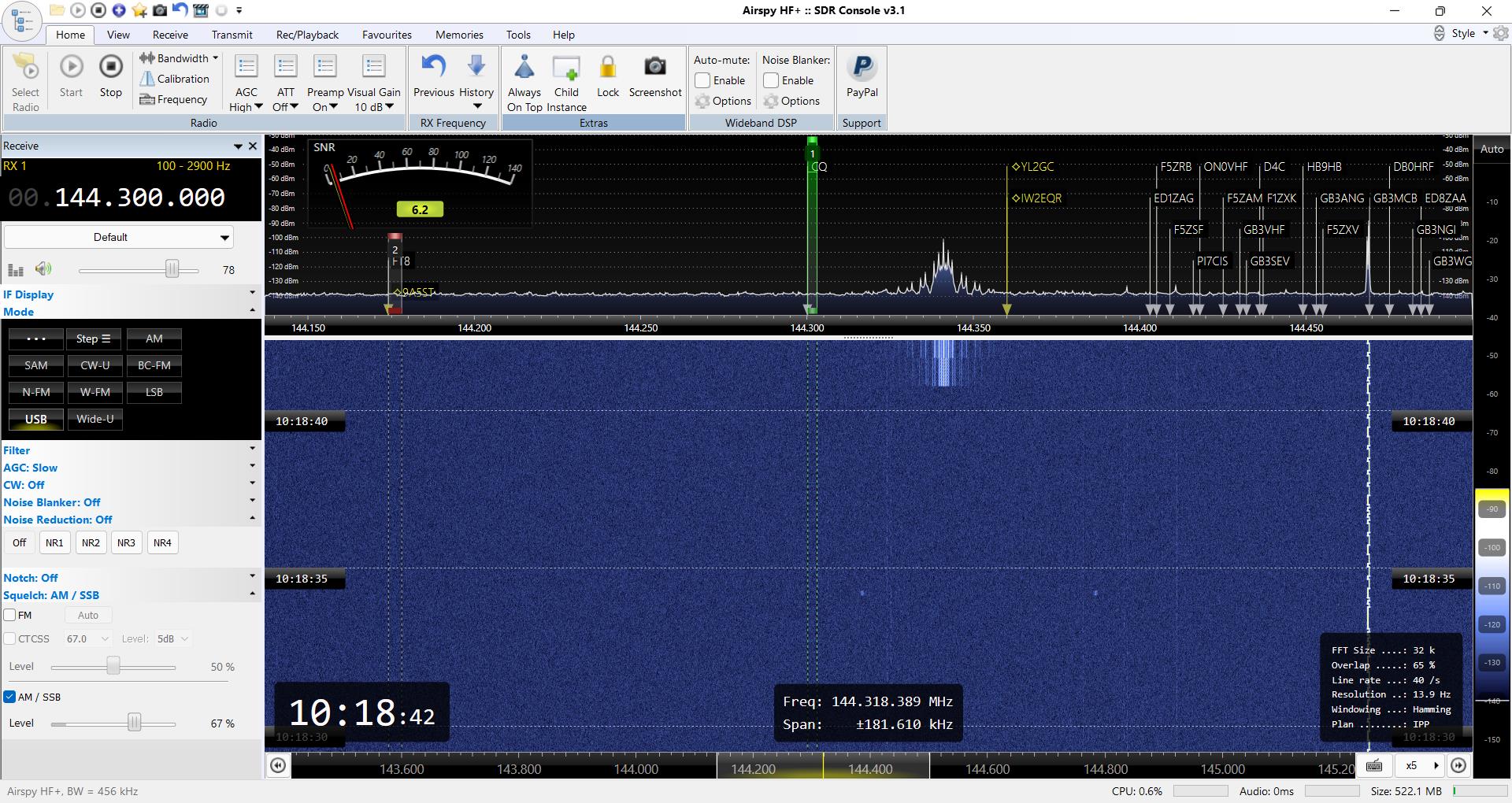Screen dimensions: 1512x803
Task: Expand the Filter section
Action: click(129, 450)
